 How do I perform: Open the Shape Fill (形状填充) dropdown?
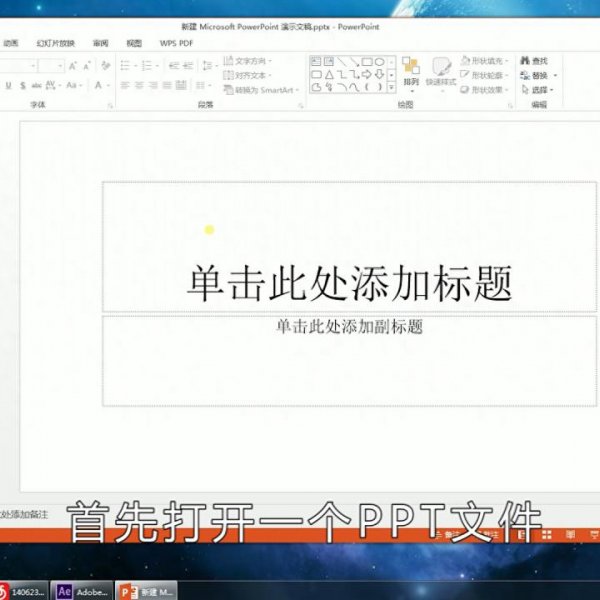coord(487,61)
